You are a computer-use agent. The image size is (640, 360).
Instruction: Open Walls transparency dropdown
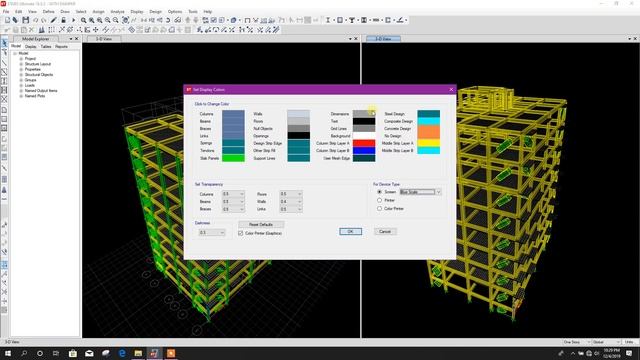click(x=291, y=202)
